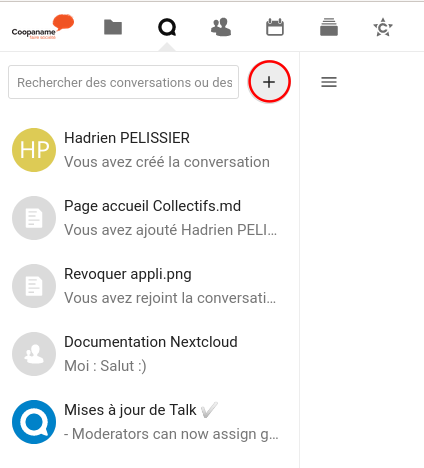Click Revoquer appli.png file avatar

pyautogui.click(x=34, y=286)
